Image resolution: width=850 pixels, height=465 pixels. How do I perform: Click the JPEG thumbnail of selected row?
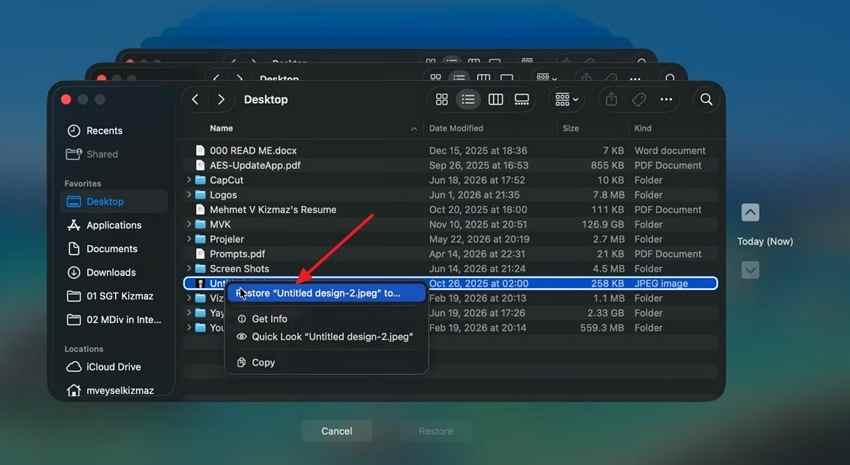(x=200, y=283)
